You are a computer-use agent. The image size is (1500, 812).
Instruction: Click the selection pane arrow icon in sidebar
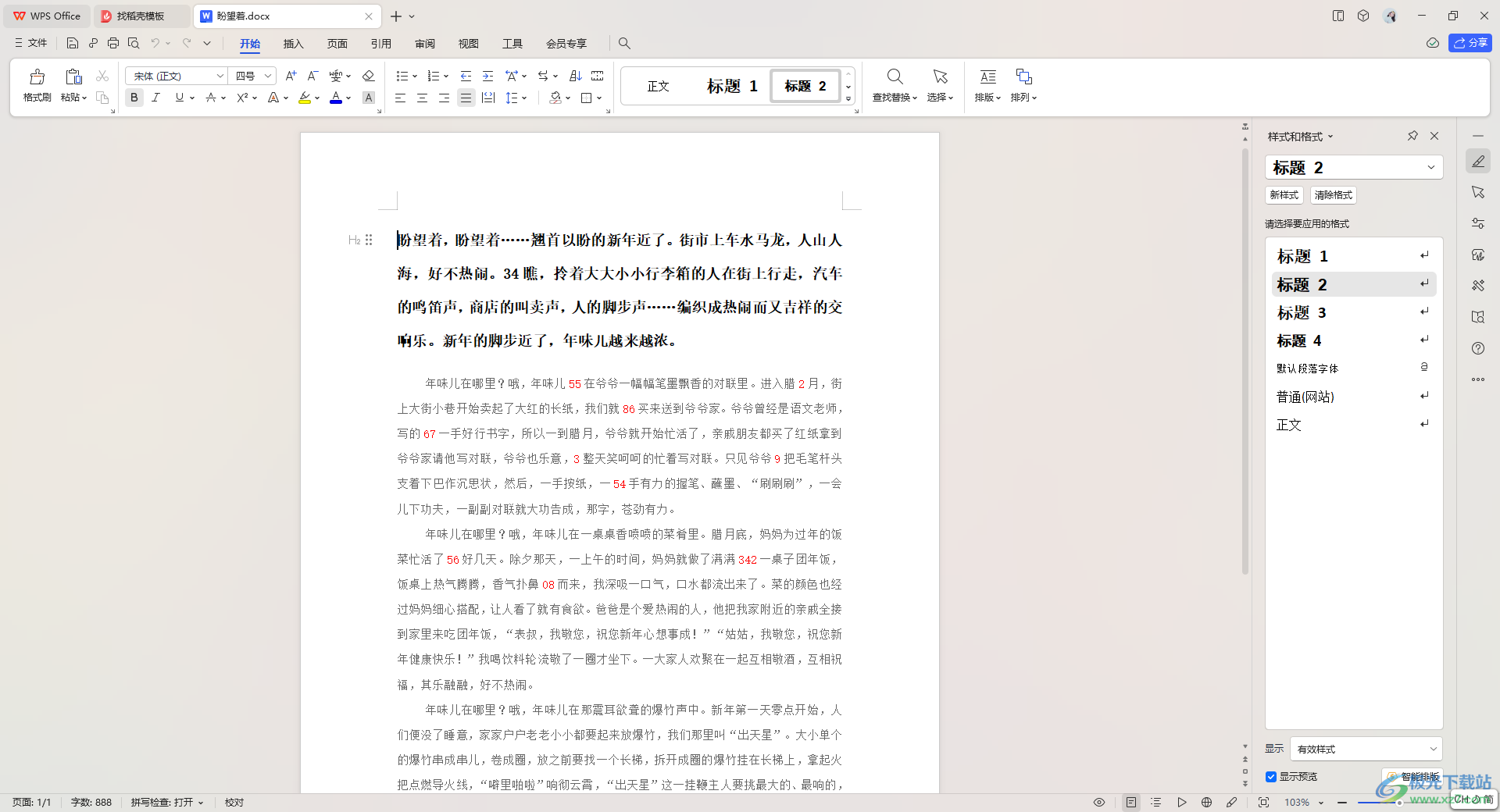click(1478, 192)
